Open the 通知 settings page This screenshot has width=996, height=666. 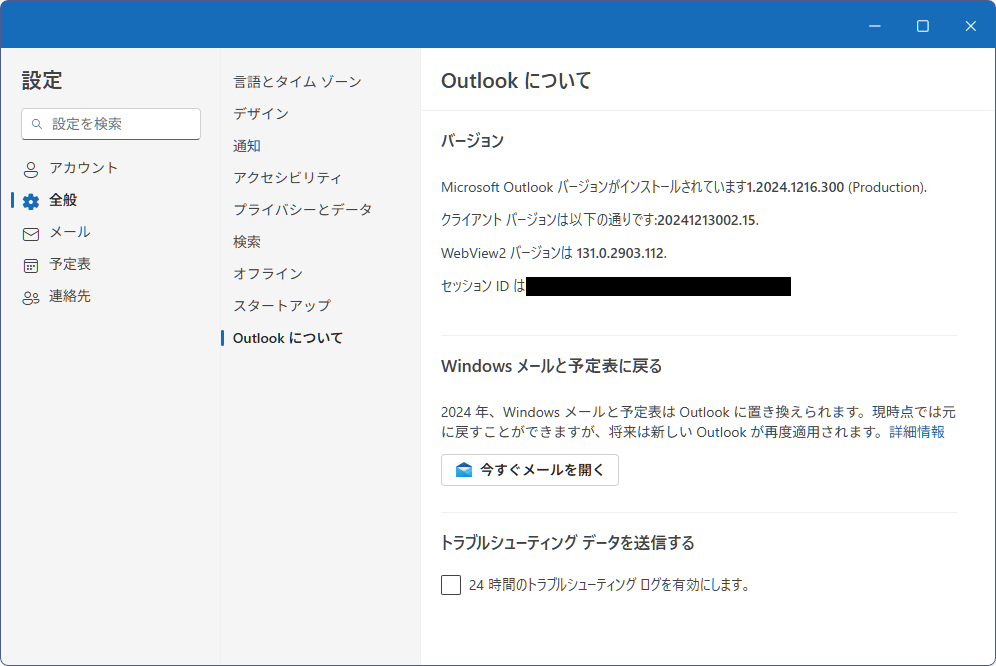coord(247,146)
